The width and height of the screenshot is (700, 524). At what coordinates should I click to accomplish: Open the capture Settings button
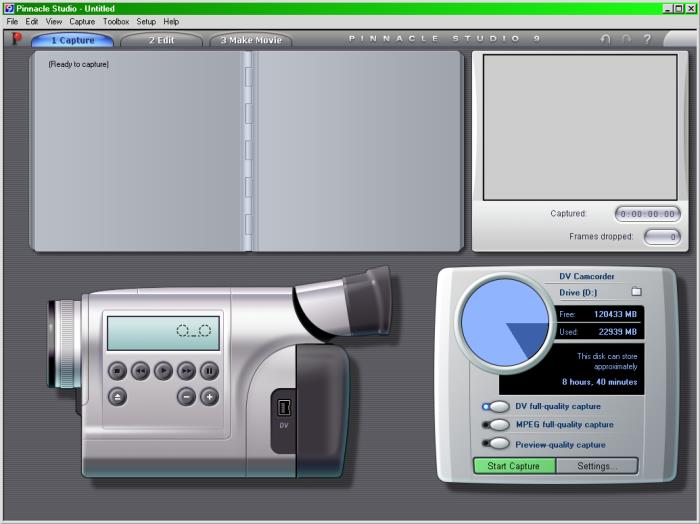point(597,466)
